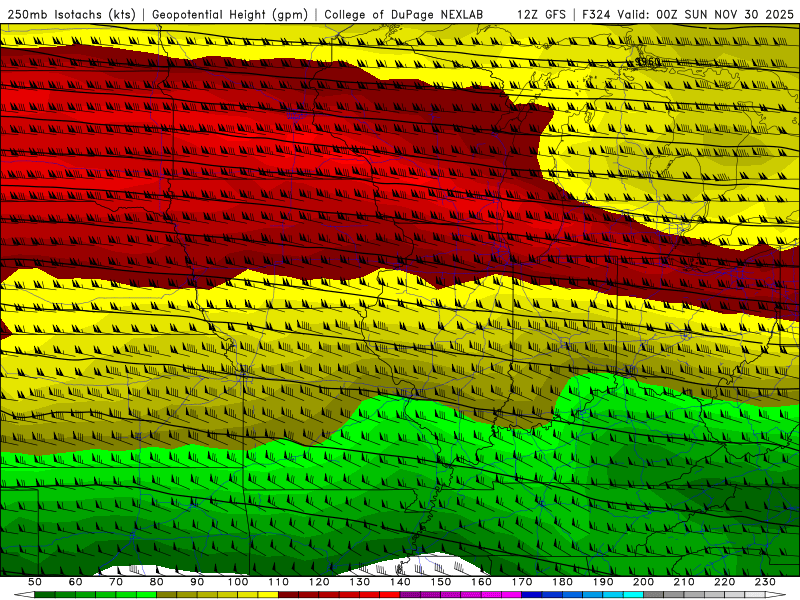Click the "250mb Isotachs (kts)" title text
Viewport: 800px width, 600px height.
click(71, 14)
